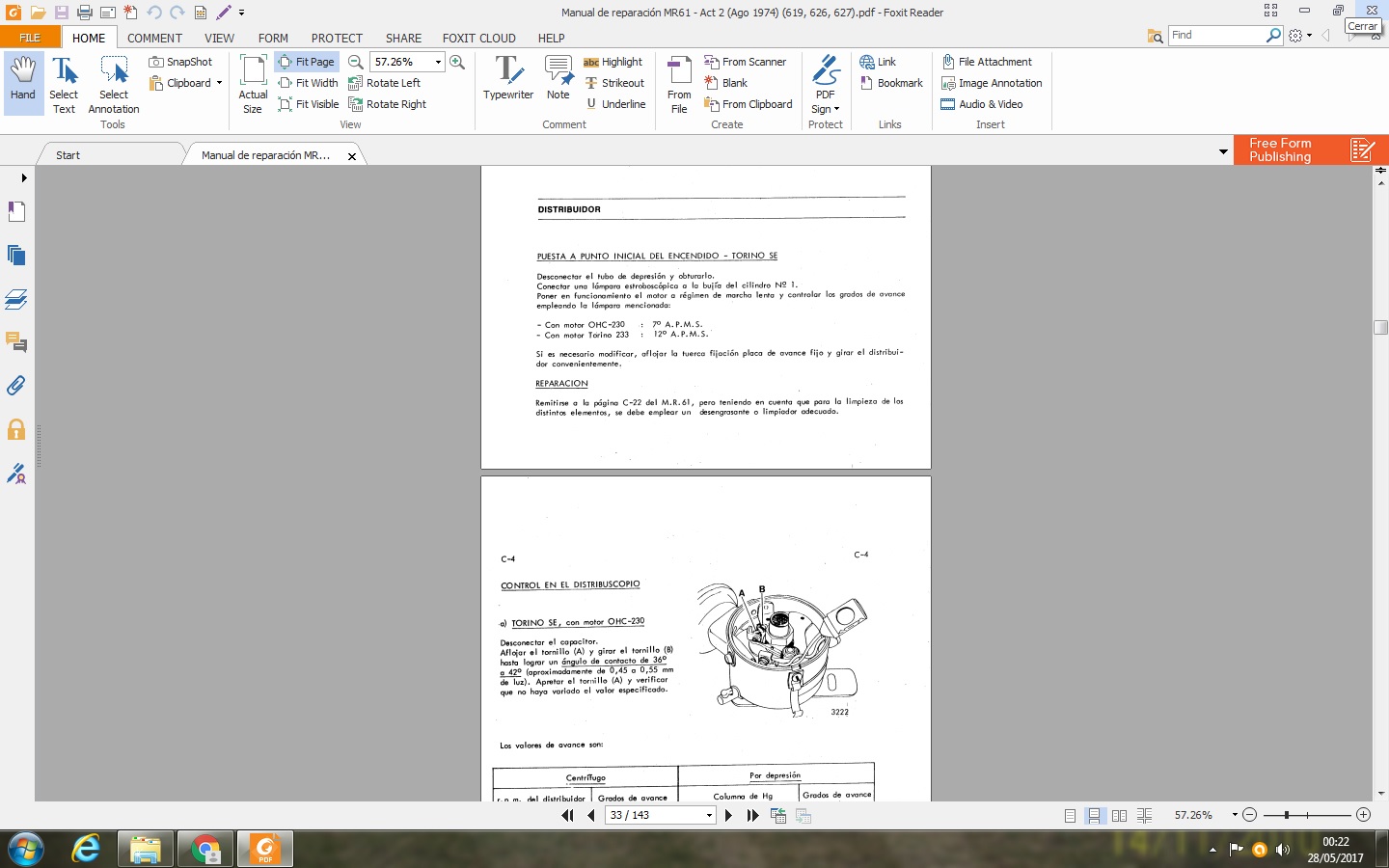Open the bookmarks panel in sidebar
This screenshot has height=868, width=1389.
(x=16, y=211)
